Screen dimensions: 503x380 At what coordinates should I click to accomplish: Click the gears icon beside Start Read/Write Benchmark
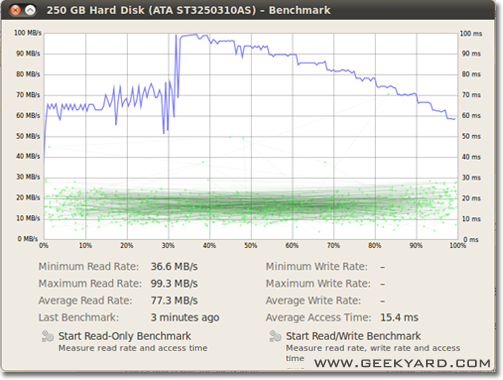point(275,336)
